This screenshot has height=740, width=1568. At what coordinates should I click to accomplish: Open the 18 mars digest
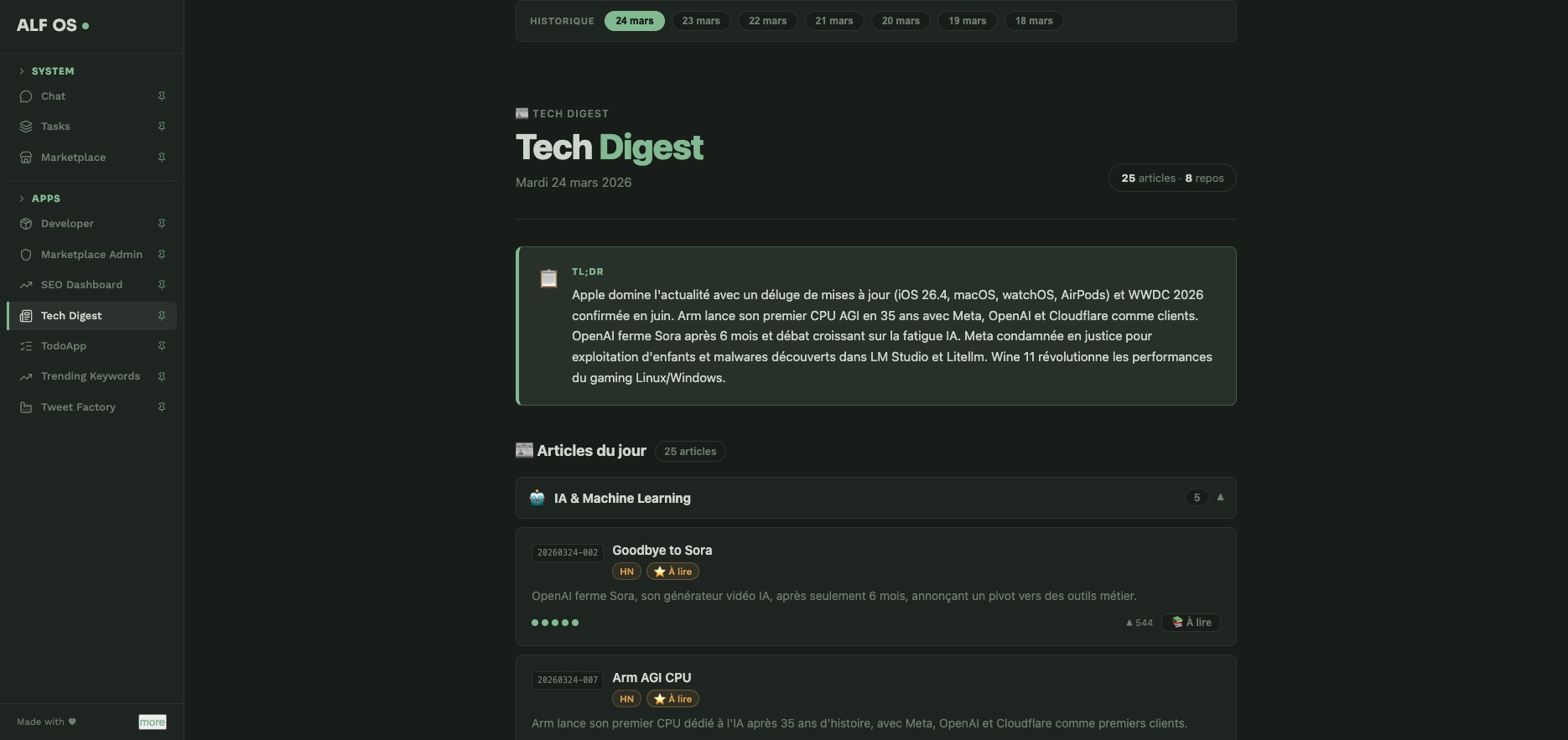point(1034,21)
